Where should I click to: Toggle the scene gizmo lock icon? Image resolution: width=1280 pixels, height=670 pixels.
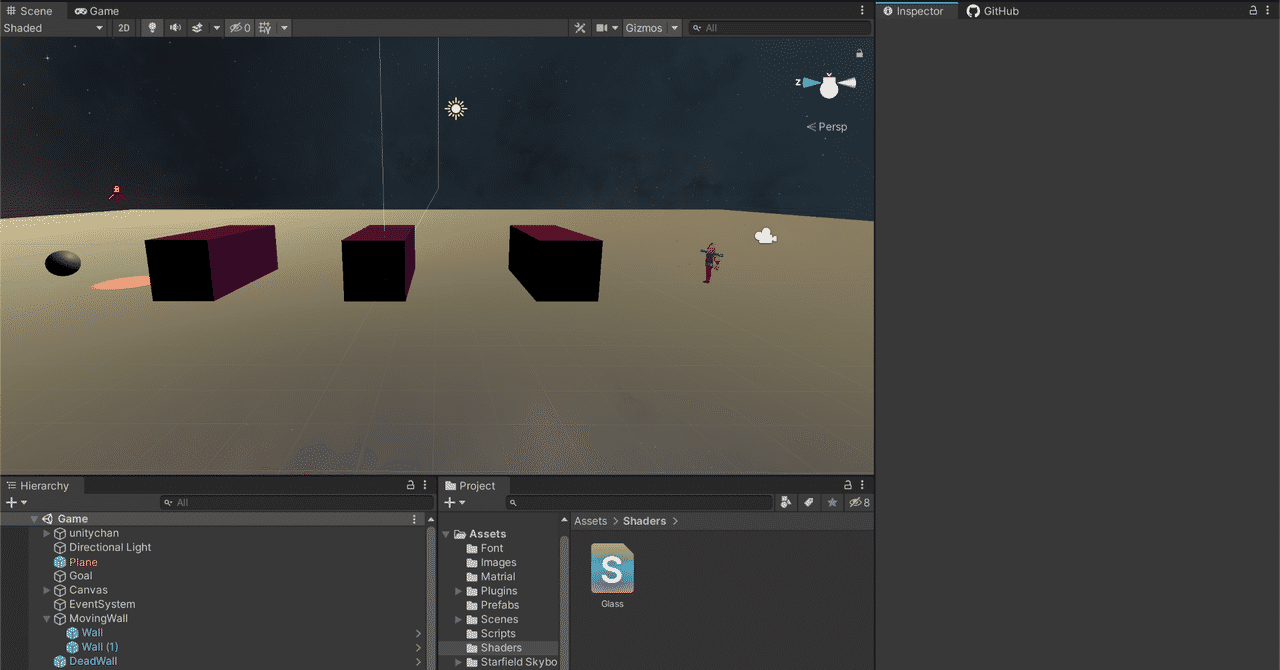point(859,53)
